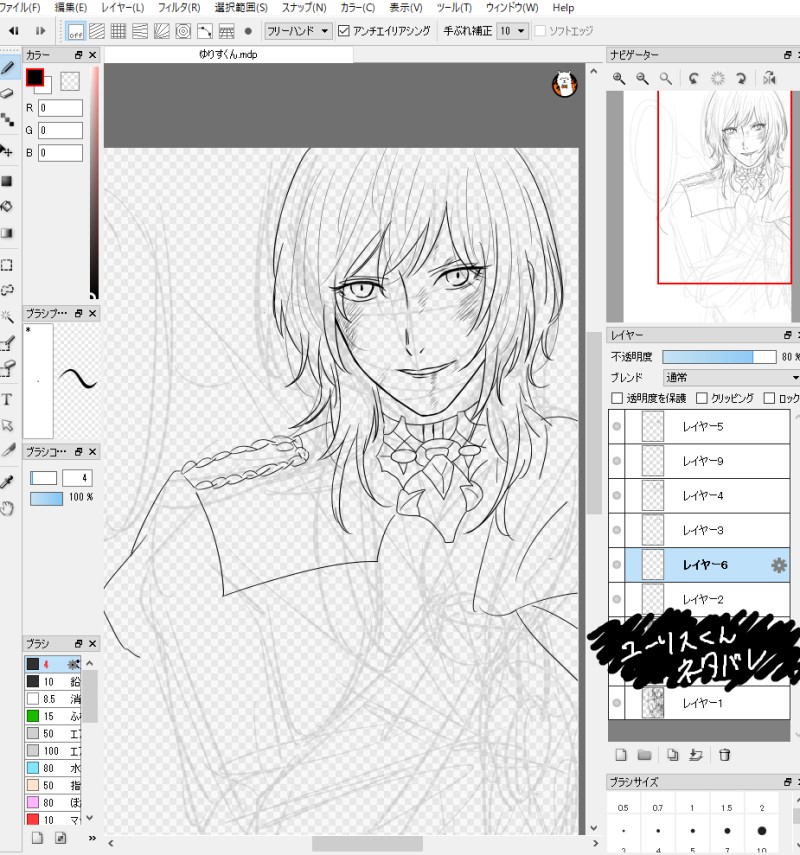Image resolution: width=800 pixels, height=855 pixels.
Task: Switch to the ゆりすくん.mdp document tab
Action: point(228,55)
